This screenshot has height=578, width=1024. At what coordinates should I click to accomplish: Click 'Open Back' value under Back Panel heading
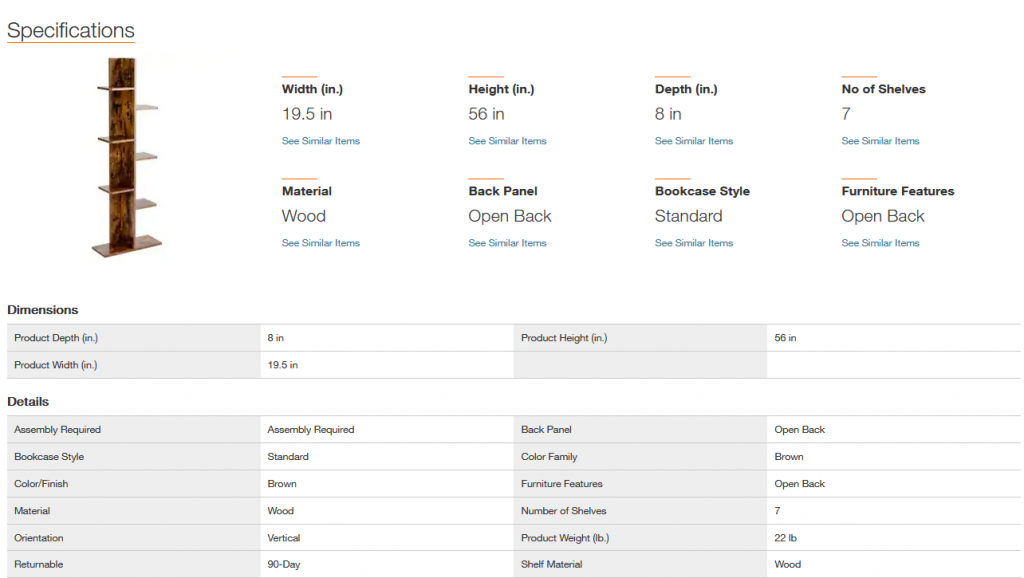tap(510, 216)
